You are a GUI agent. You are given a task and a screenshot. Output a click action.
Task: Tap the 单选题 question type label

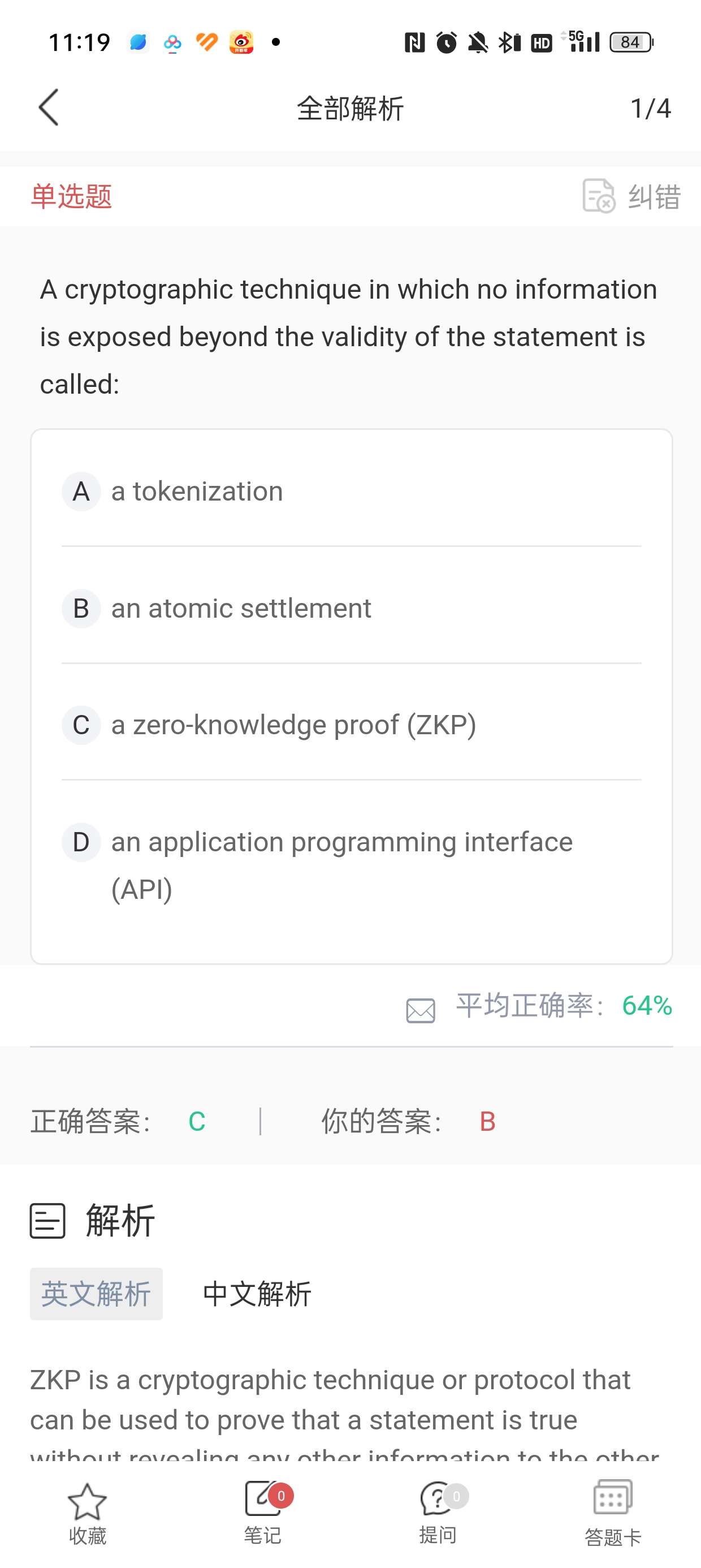pyautogui.click(x=71, y=196)
